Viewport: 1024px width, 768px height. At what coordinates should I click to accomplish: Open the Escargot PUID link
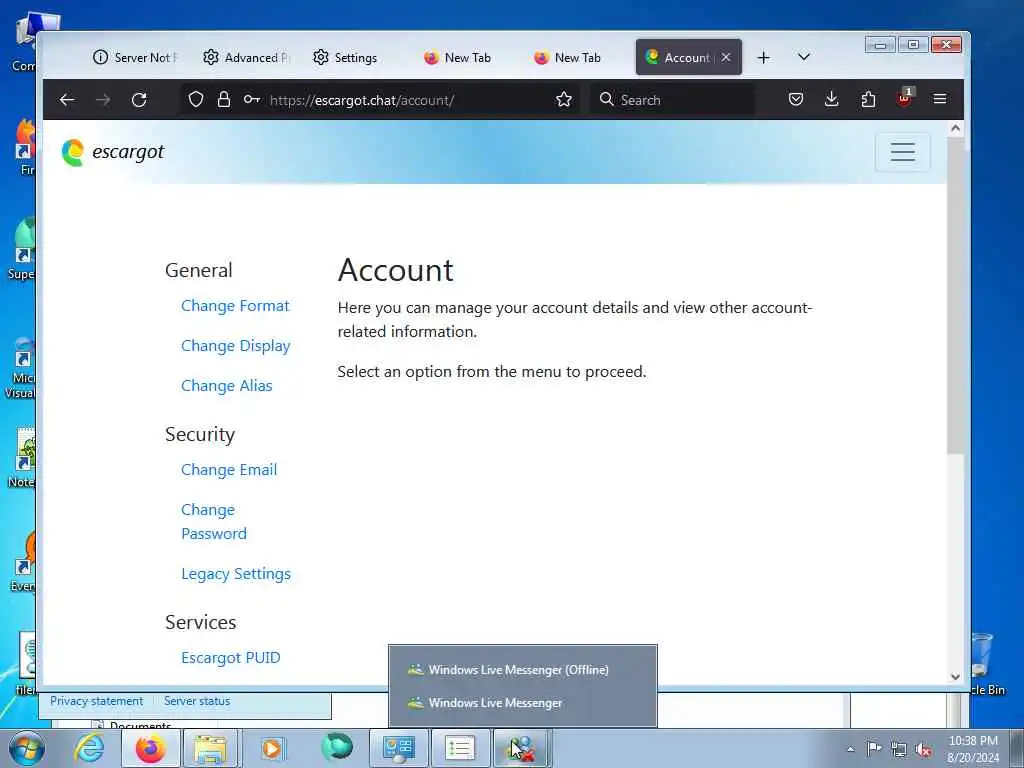click(x=231, y=658)
